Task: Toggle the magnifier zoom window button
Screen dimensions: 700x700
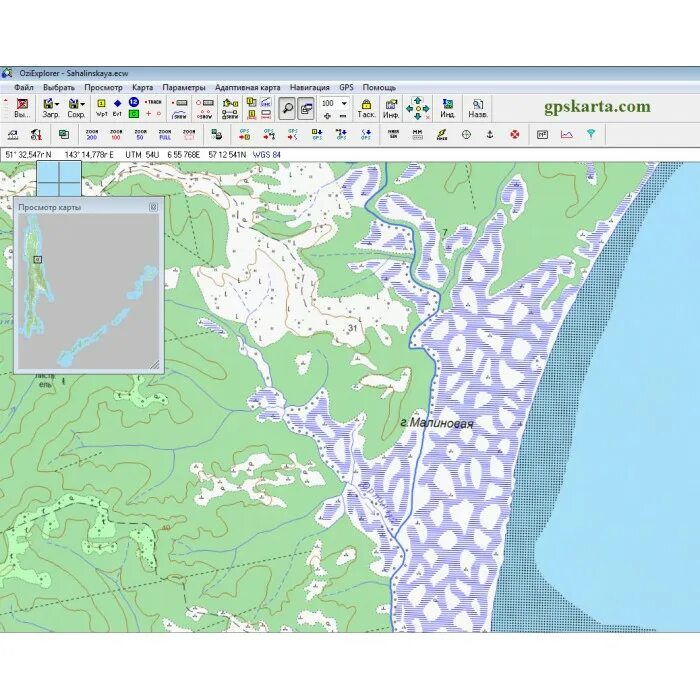Action: [x=287, y=108]
